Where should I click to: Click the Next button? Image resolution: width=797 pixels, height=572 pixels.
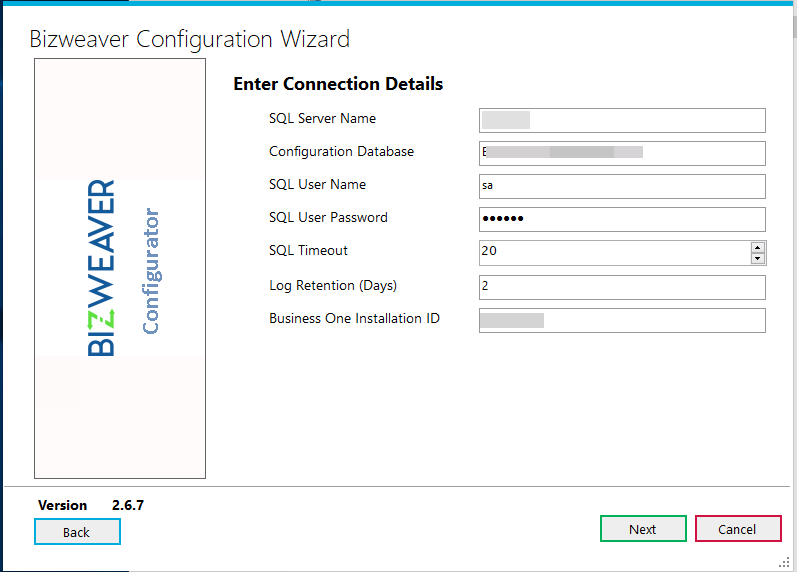point(643,529)
